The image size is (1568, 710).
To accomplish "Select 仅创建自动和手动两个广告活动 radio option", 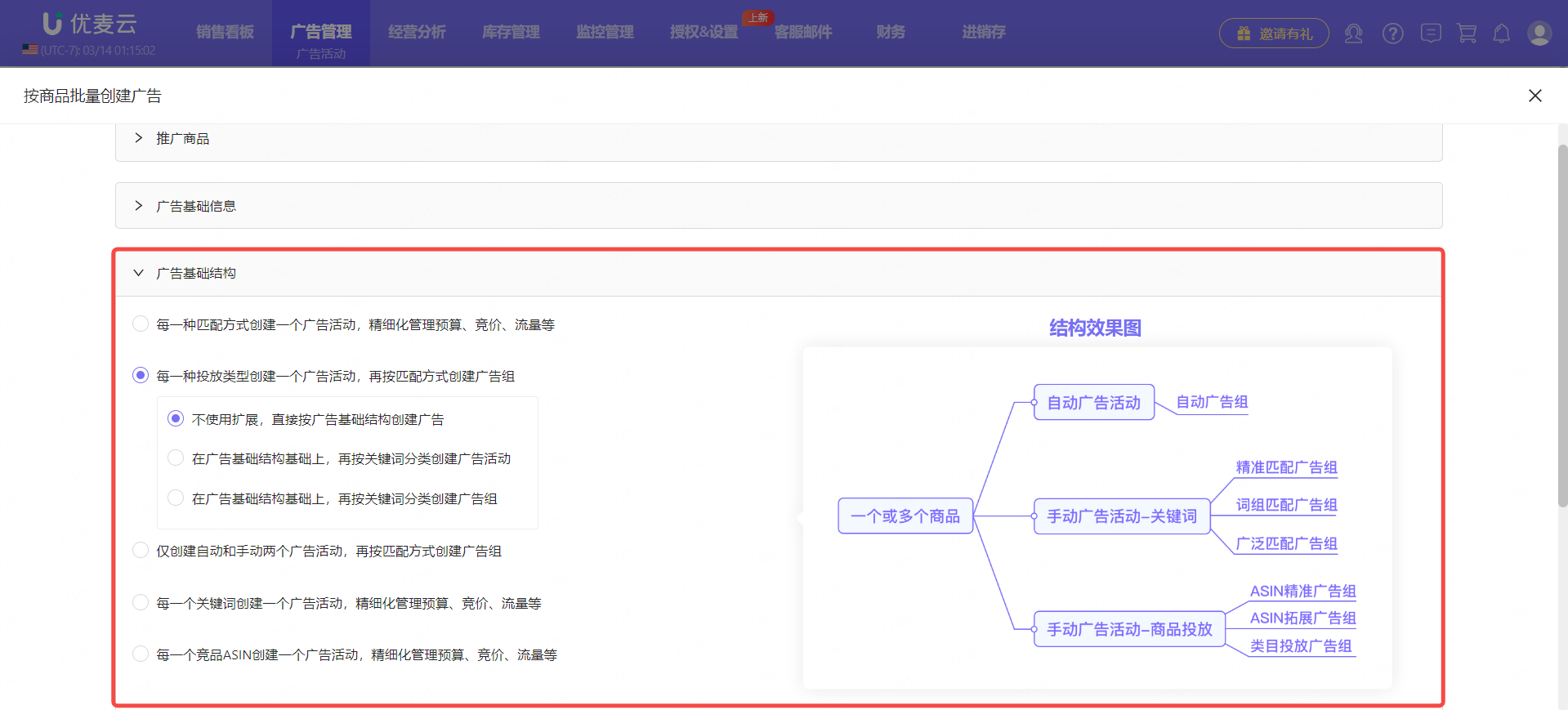I will pyautogui.click(x=141, y=551).
